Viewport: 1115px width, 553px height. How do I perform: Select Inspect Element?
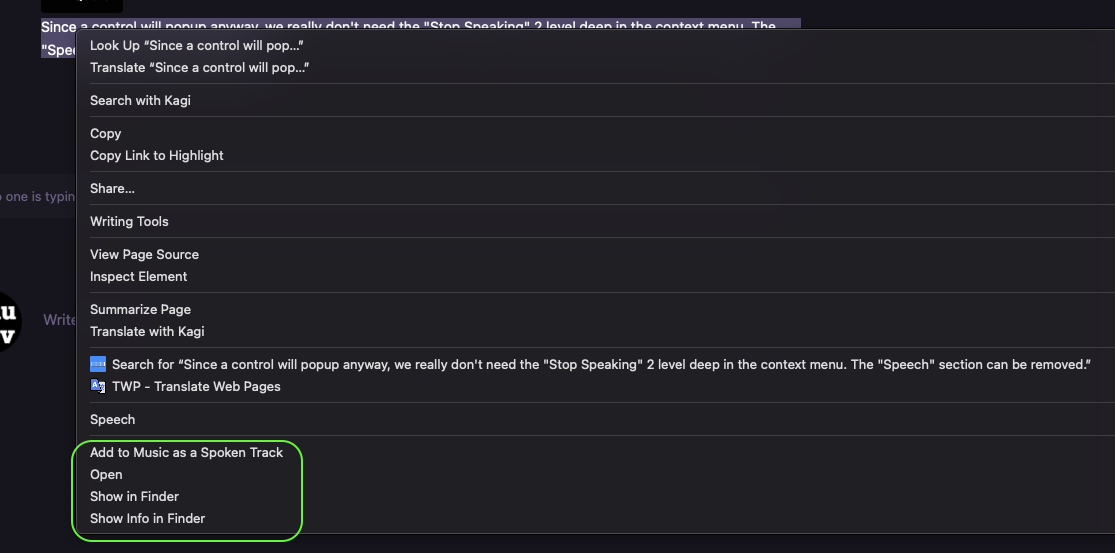coord(139,277)
